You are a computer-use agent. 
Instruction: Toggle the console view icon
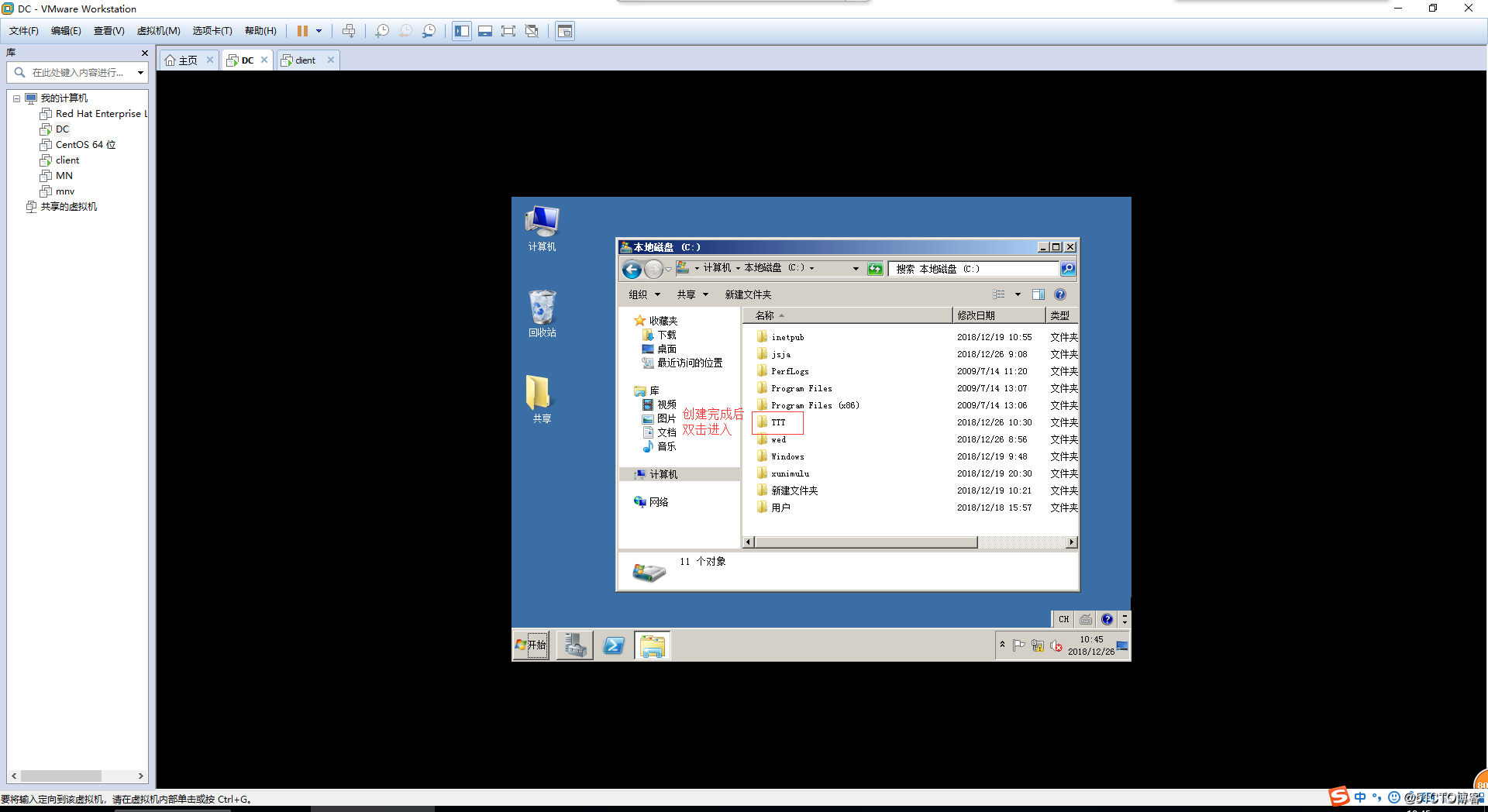tap(565, 31)
